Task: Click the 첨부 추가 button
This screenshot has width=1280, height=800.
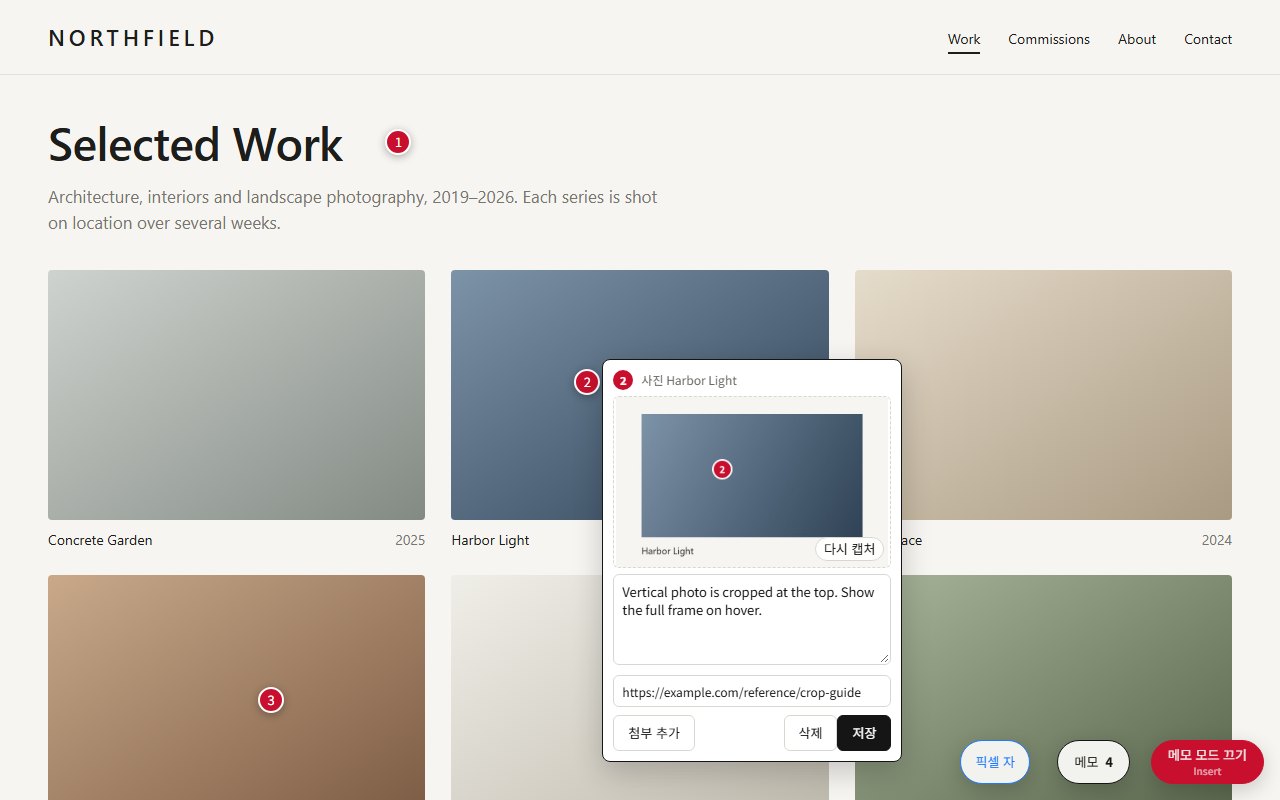Action: pyautogui.click(x=654, y=733)
